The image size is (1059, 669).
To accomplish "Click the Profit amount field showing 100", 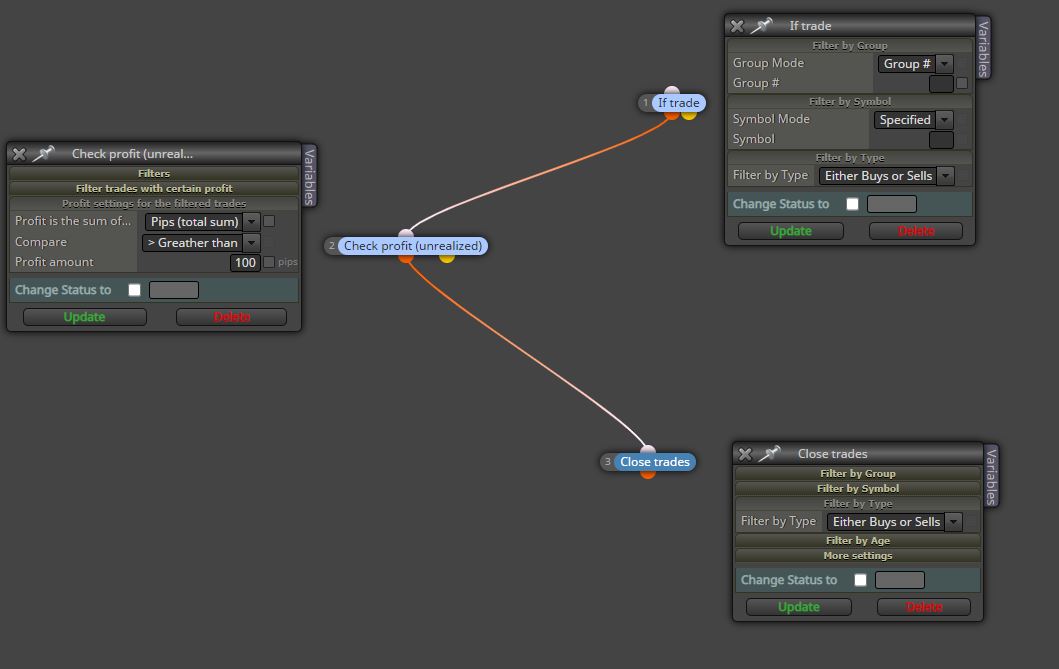I will coord(245,263).
